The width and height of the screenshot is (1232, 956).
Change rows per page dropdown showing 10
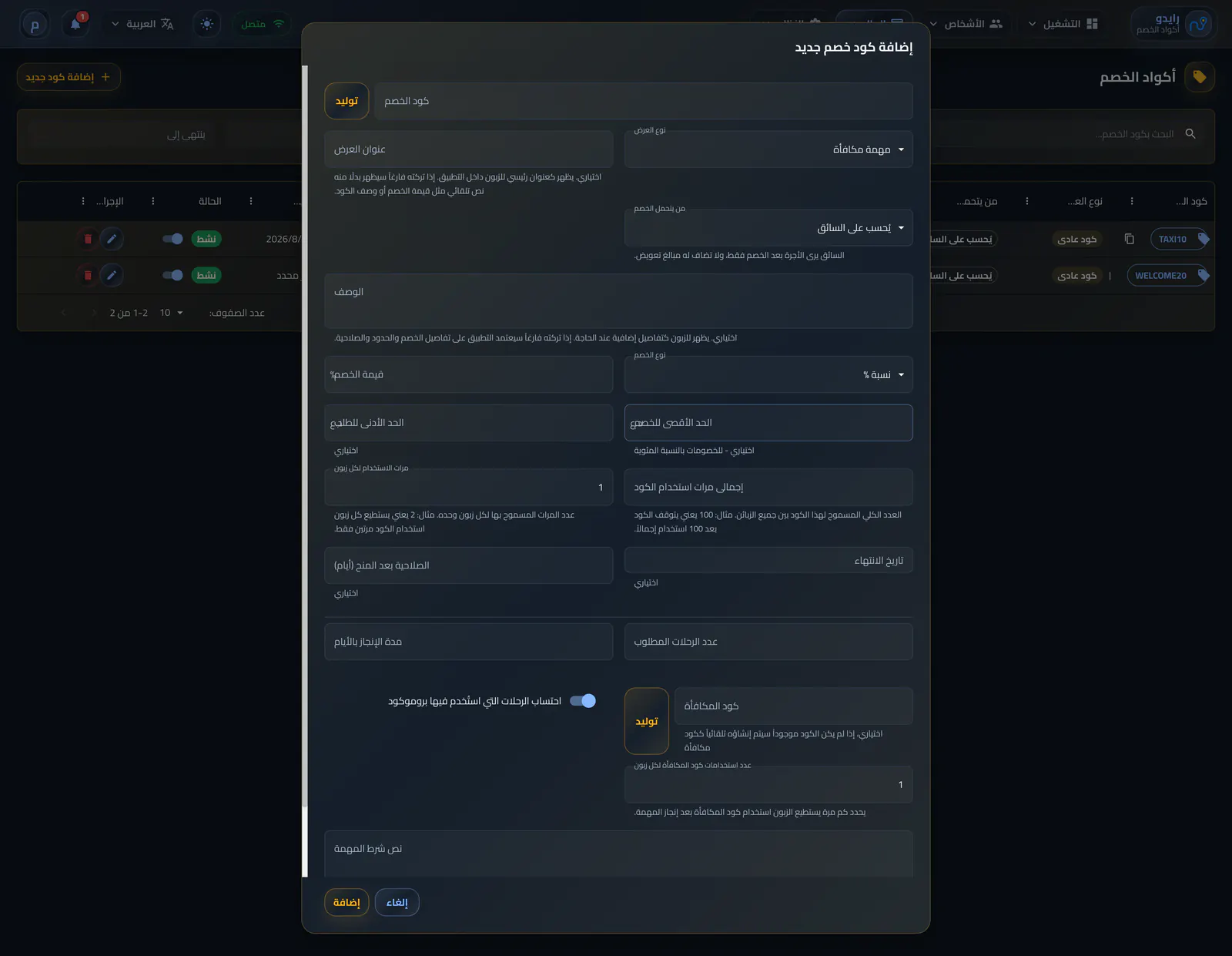[x=171, y=313]
